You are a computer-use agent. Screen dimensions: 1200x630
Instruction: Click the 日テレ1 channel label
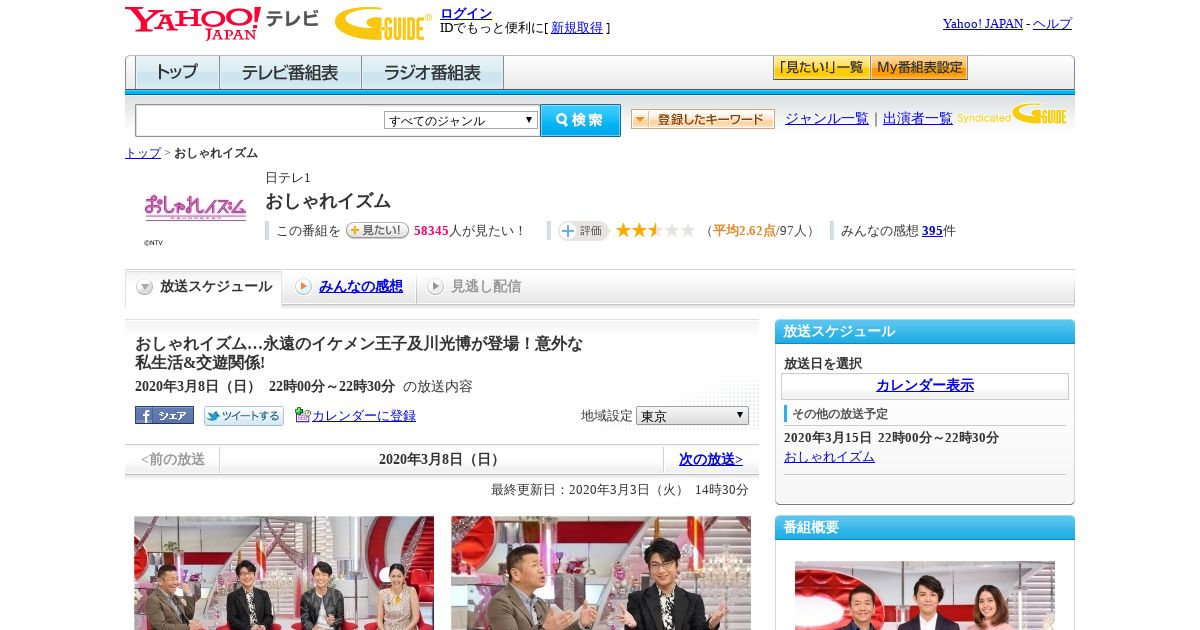[x=288, y=178]
